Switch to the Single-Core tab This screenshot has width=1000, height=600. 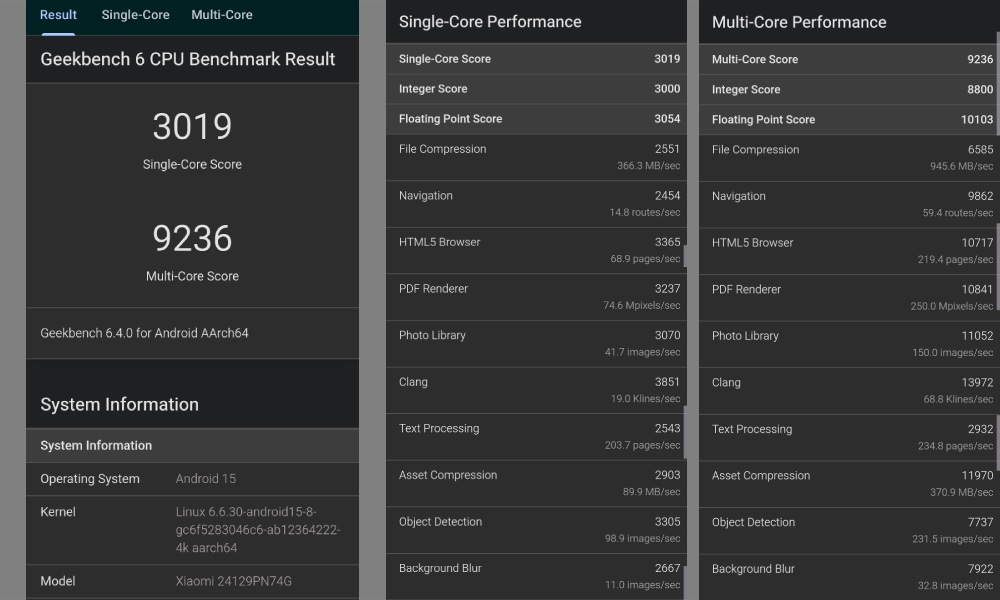(135, 15)
